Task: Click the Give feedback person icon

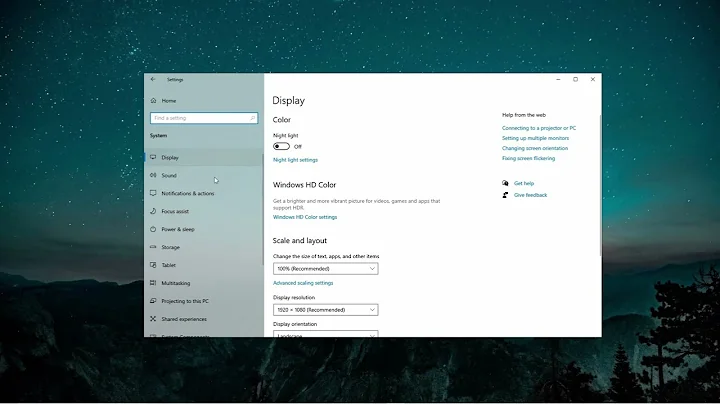Action: pyautogui.click(x=505, y=195)
